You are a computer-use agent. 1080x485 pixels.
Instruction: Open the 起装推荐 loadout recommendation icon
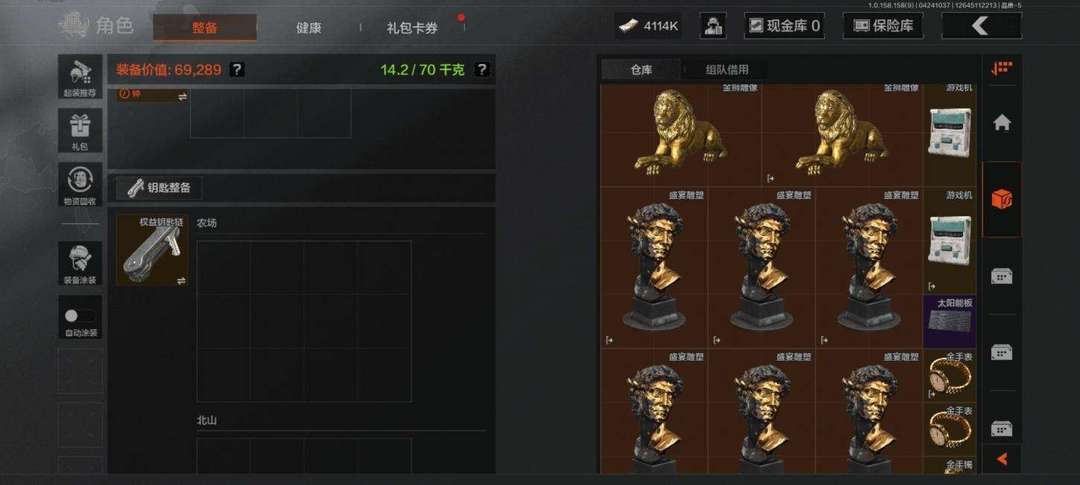81,76
